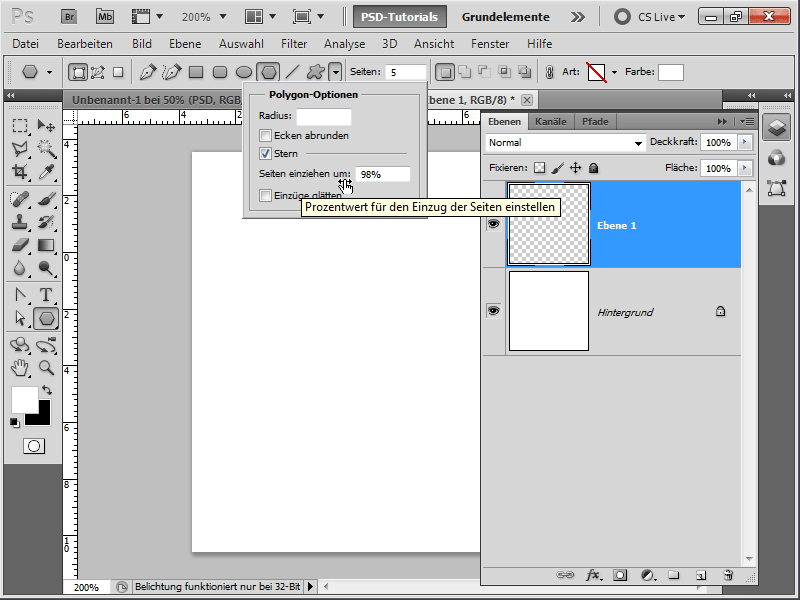Select the Eyedropper tool
Viewport: 800px width, 600px height.
(46, 172)
